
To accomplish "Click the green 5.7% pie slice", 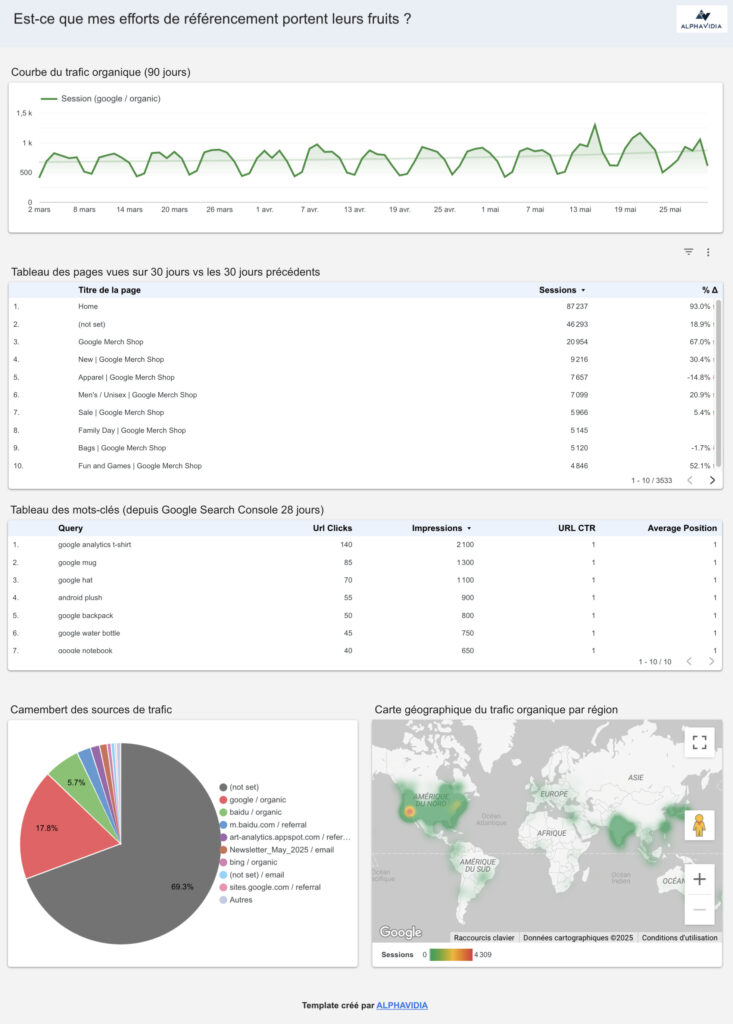I will pos(77,778).
